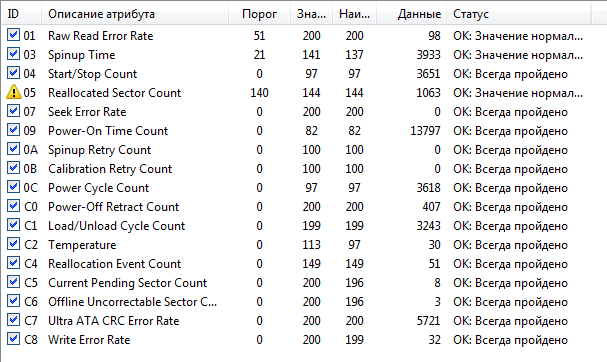Select the Power-Off Retract Count attribute name
Viewport: 607px width, 362px height.
[113, 207]
